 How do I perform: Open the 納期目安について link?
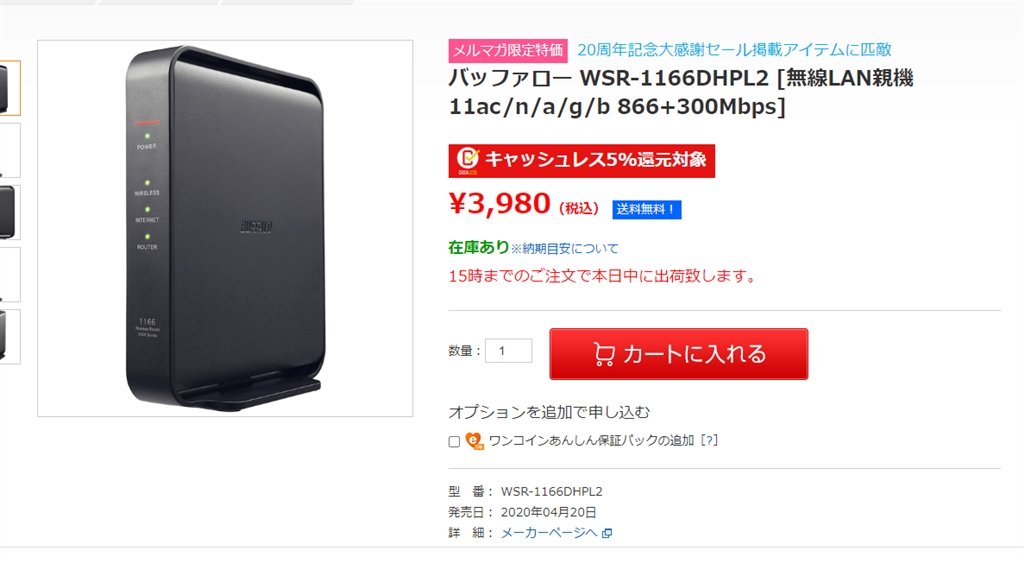click(x=564, y=249)
